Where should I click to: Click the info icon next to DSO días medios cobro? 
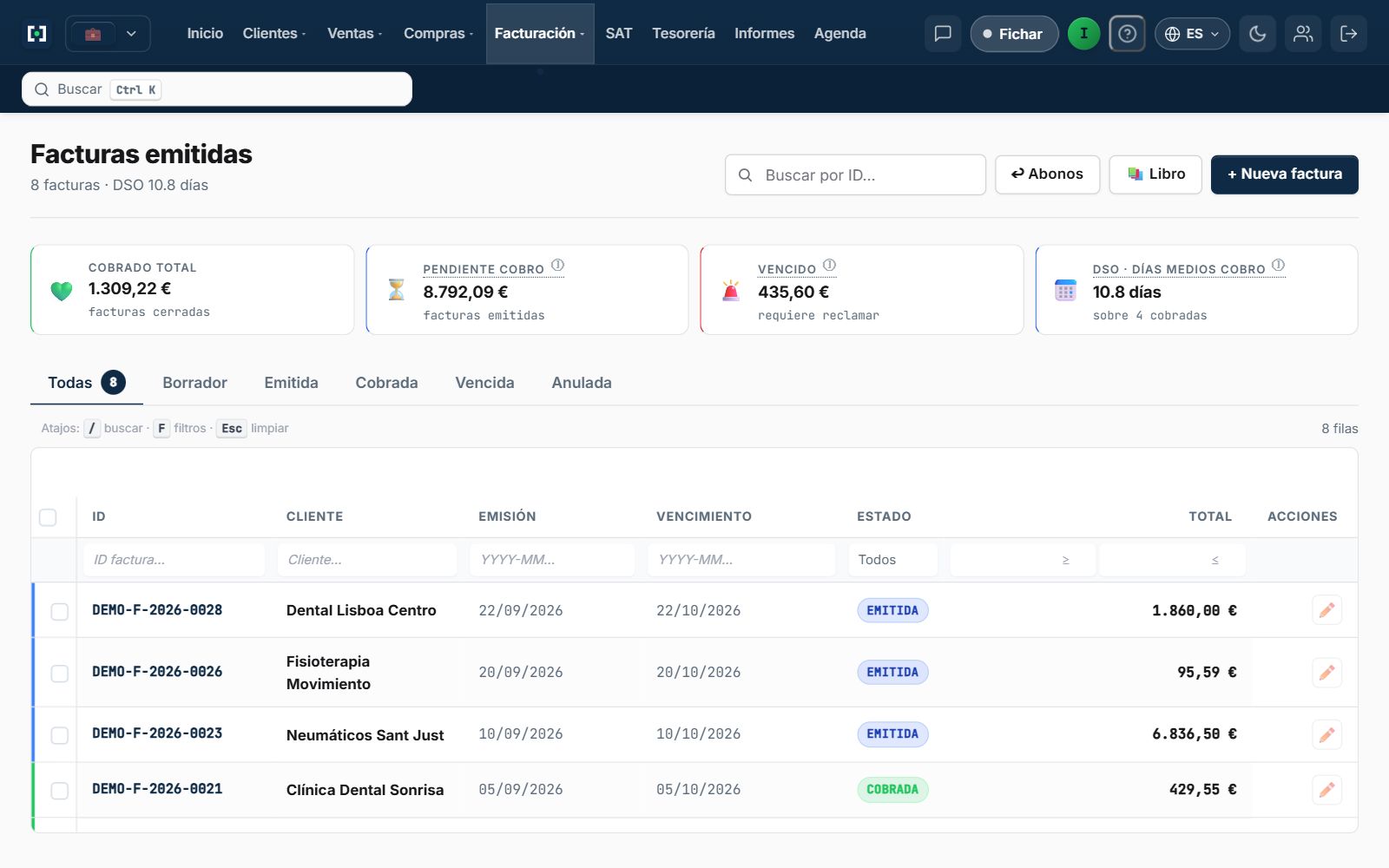pos(1279,266)
